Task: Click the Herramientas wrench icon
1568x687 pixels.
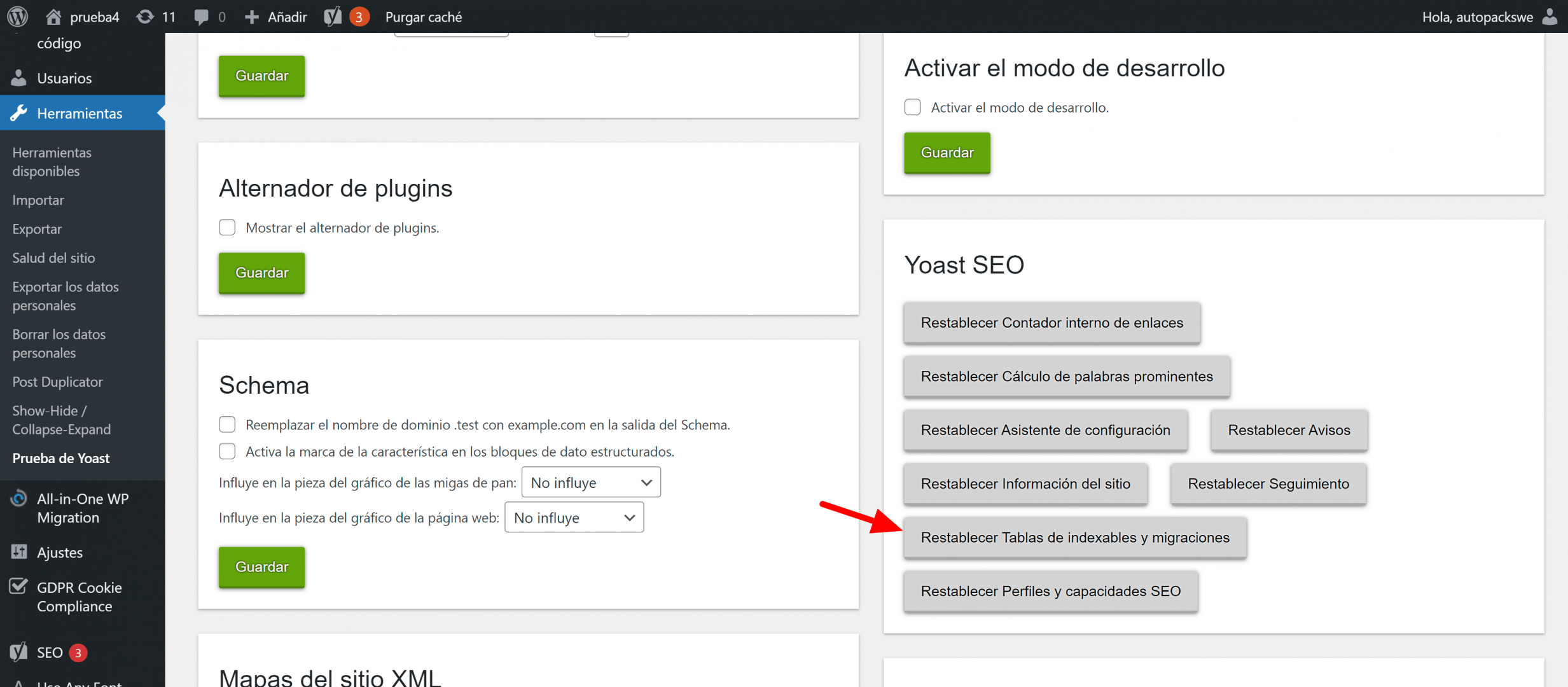Action: (x=19, y=113)
